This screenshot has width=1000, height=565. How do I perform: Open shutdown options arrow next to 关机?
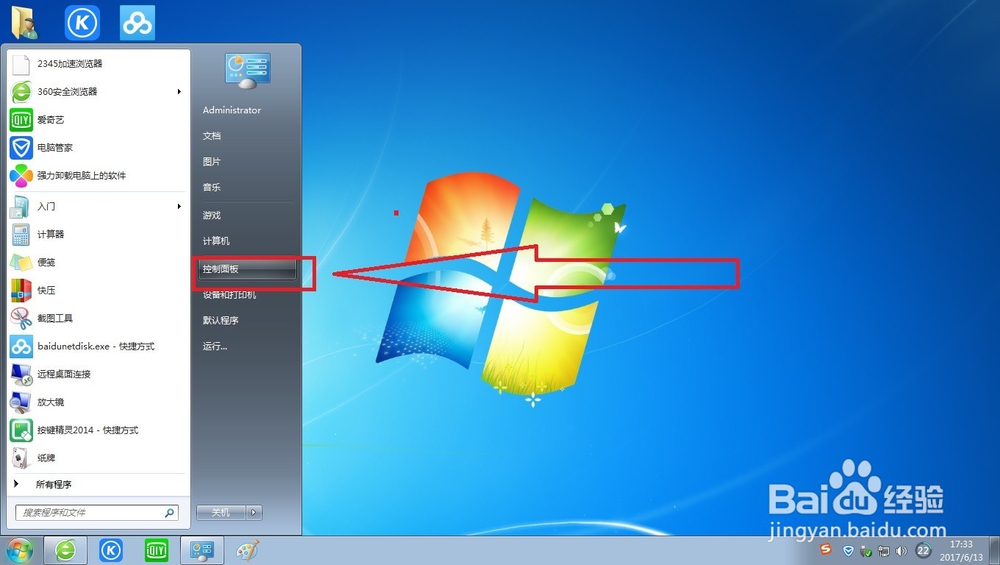(x=254, y=512)
